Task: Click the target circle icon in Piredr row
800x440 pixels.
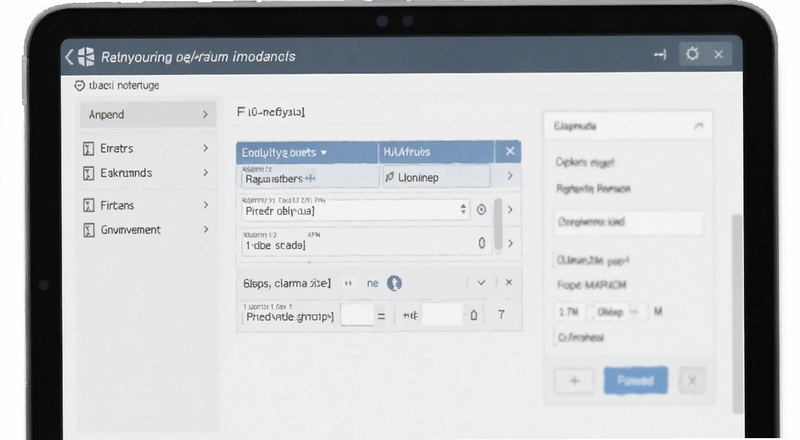Action: tap(481, 210)
